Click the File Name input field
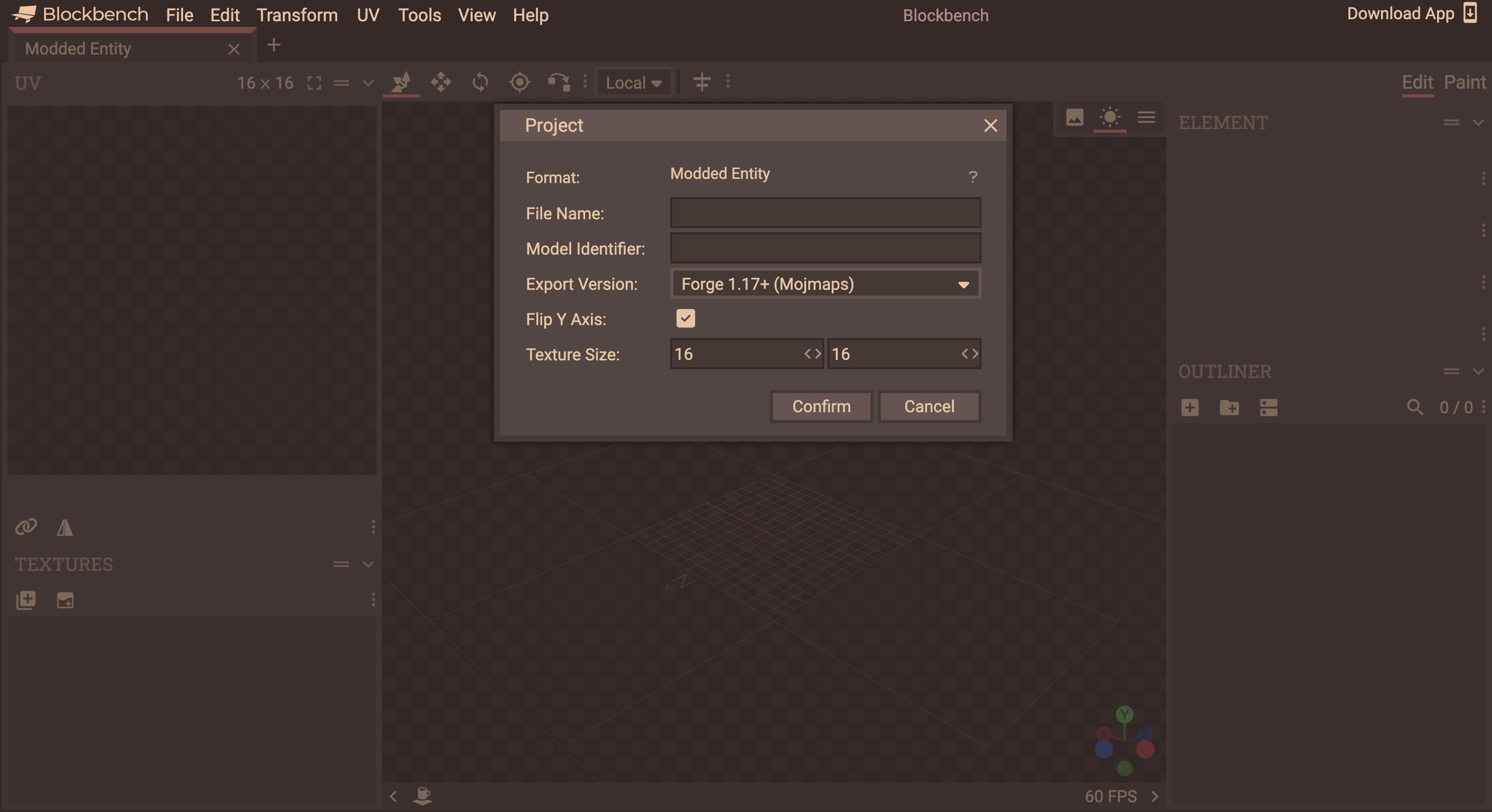Screen dimensions: 1492x812 pos(825,213)
